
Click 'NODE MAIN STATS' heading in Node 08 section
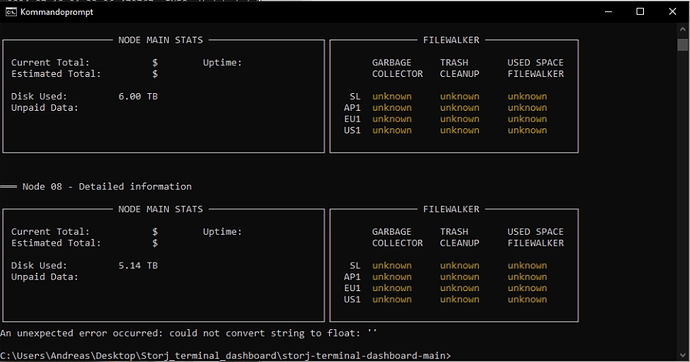(x=161, y=209)
